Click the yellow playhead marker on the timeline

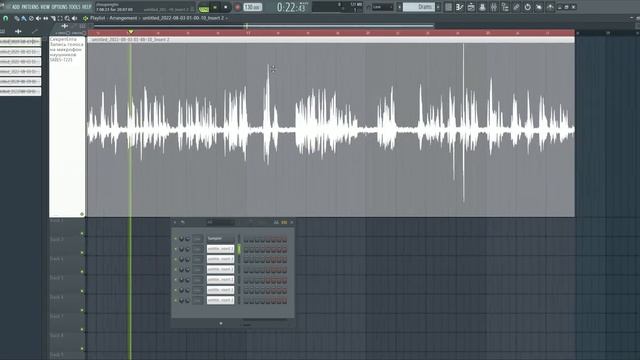pyautogui.click(x=131, y=31)
